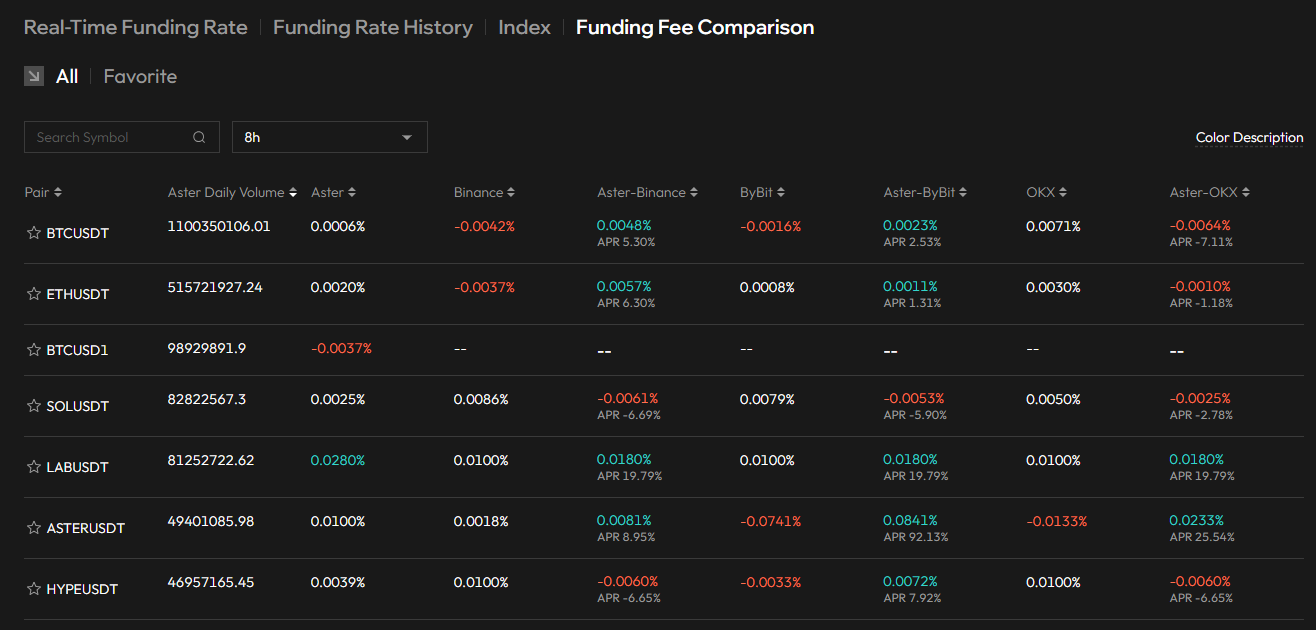This screenshot has height=630, width=1316.
Task: Sort by Aster Daily Volume arrows
Action: point(293,192)
